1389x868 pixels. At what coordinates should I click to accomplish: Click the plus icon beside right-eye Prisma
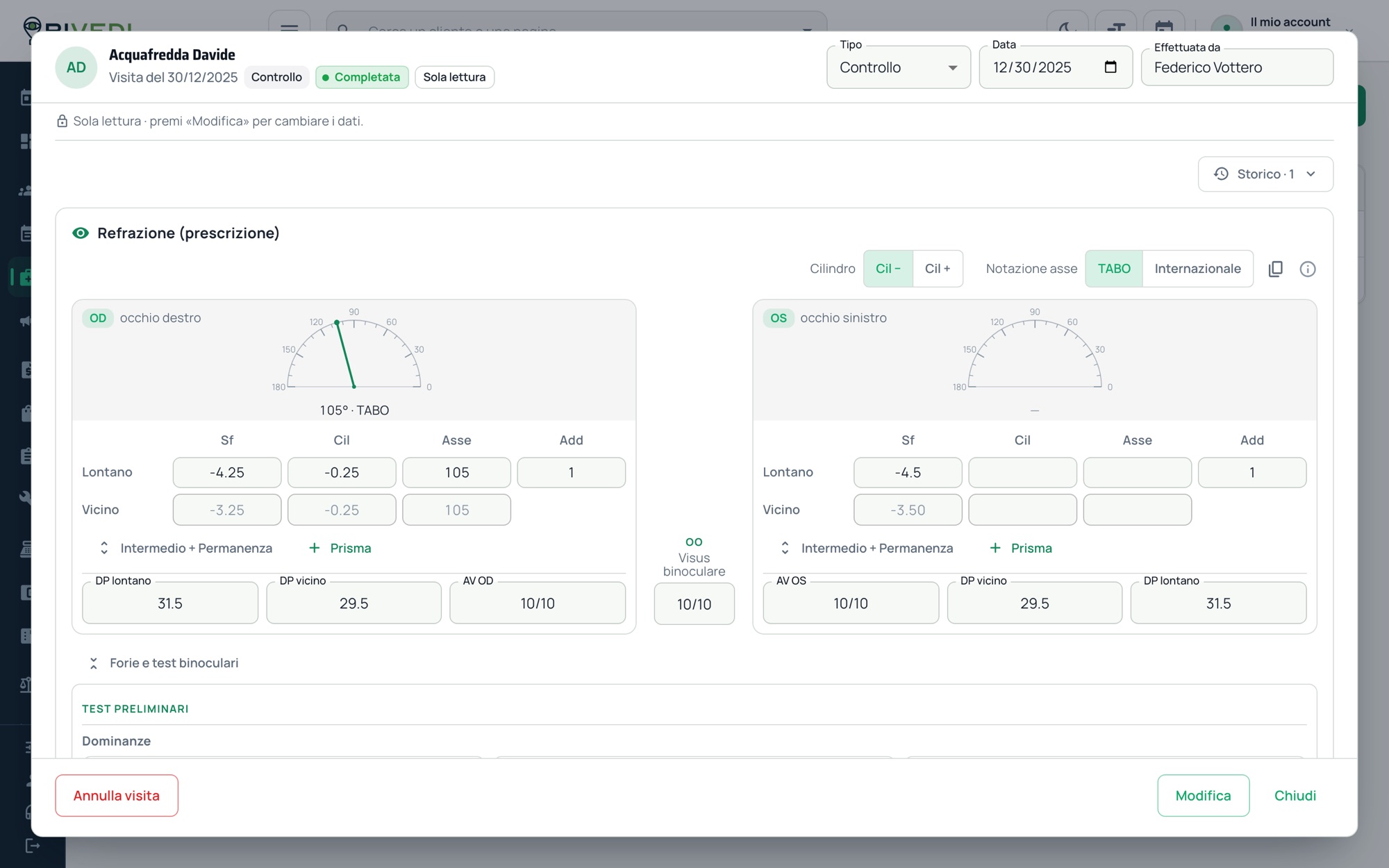[314, 548]
